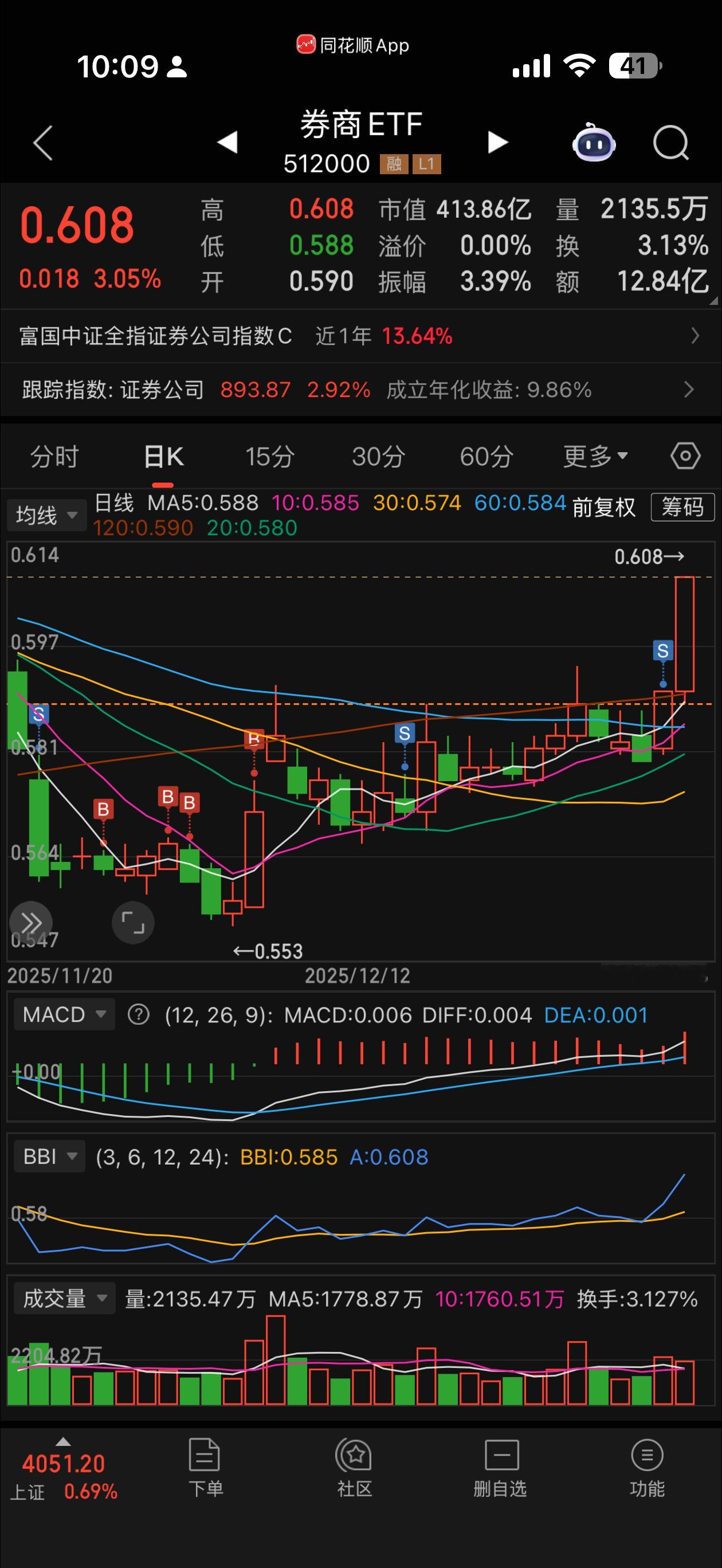Open 富国中证全指证券公司指数C fund row

coord(361,336)
